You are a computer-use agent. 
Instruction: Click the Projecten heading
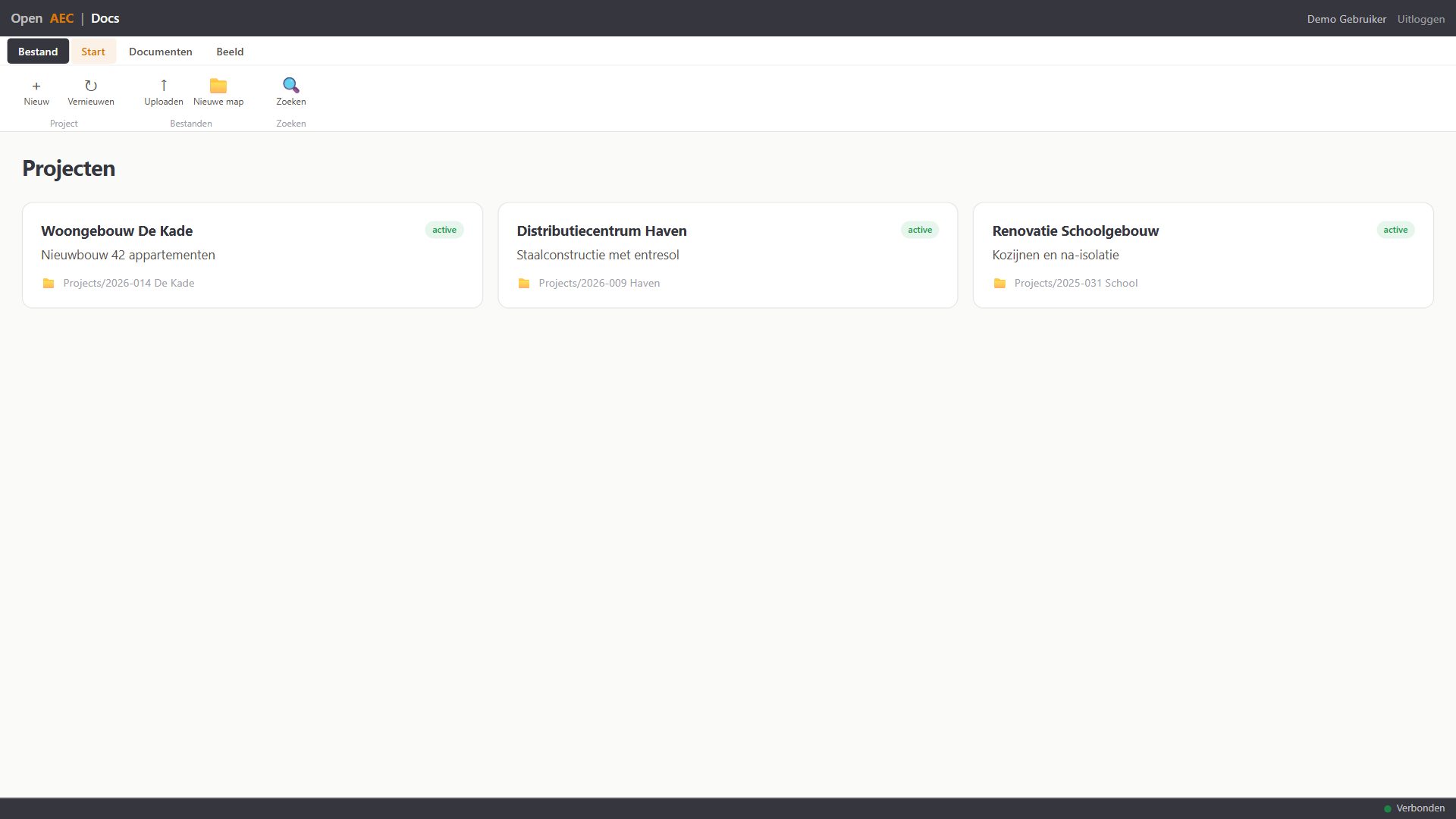[68, 168]
